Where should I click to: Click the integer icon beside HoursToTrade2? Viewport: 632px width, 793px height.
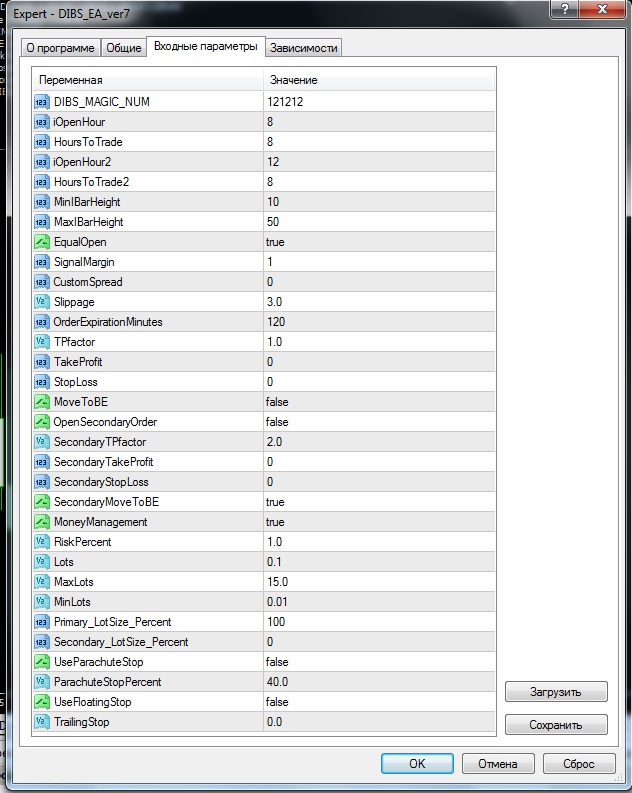click(42, 182)
